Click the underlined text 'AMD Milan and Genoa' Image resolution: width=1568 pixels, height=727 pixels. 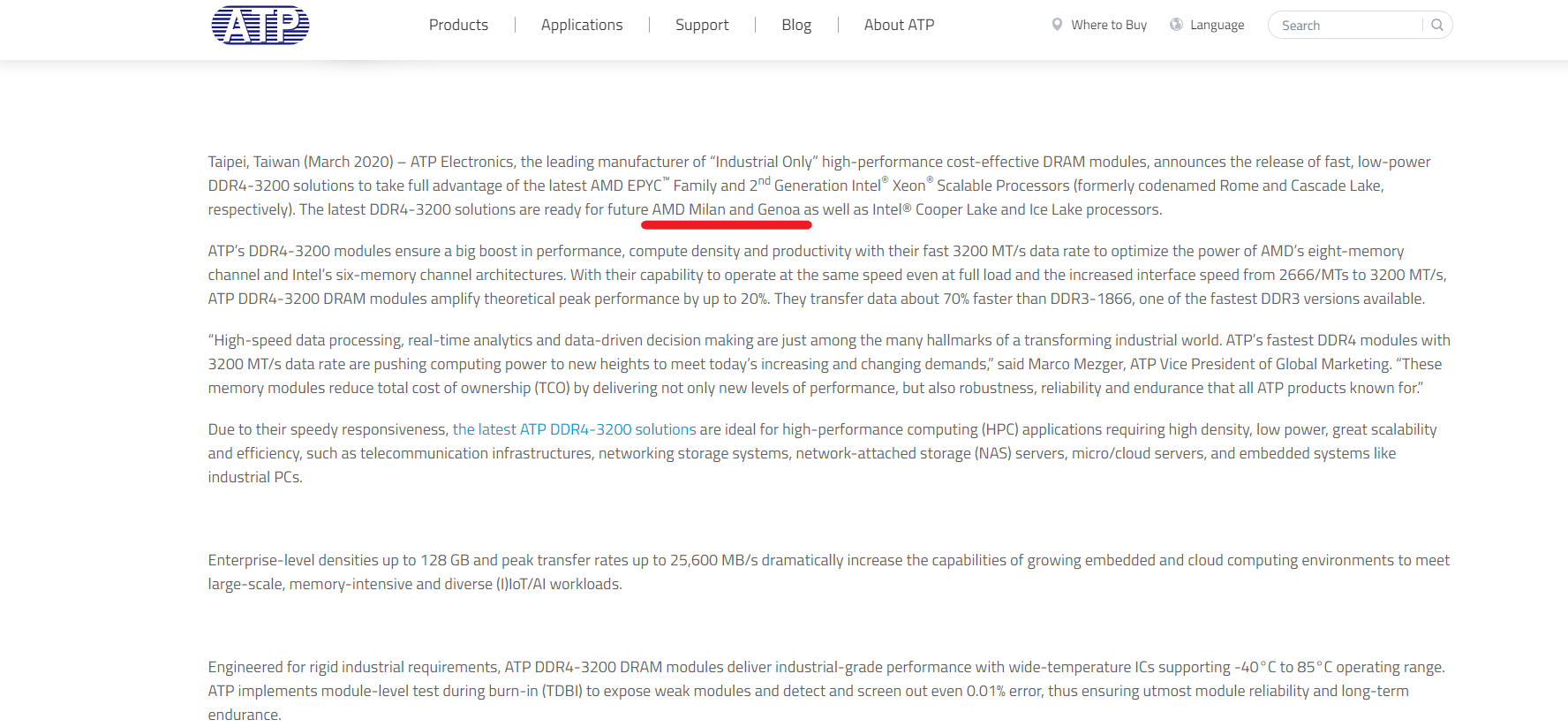click(726, 209)
